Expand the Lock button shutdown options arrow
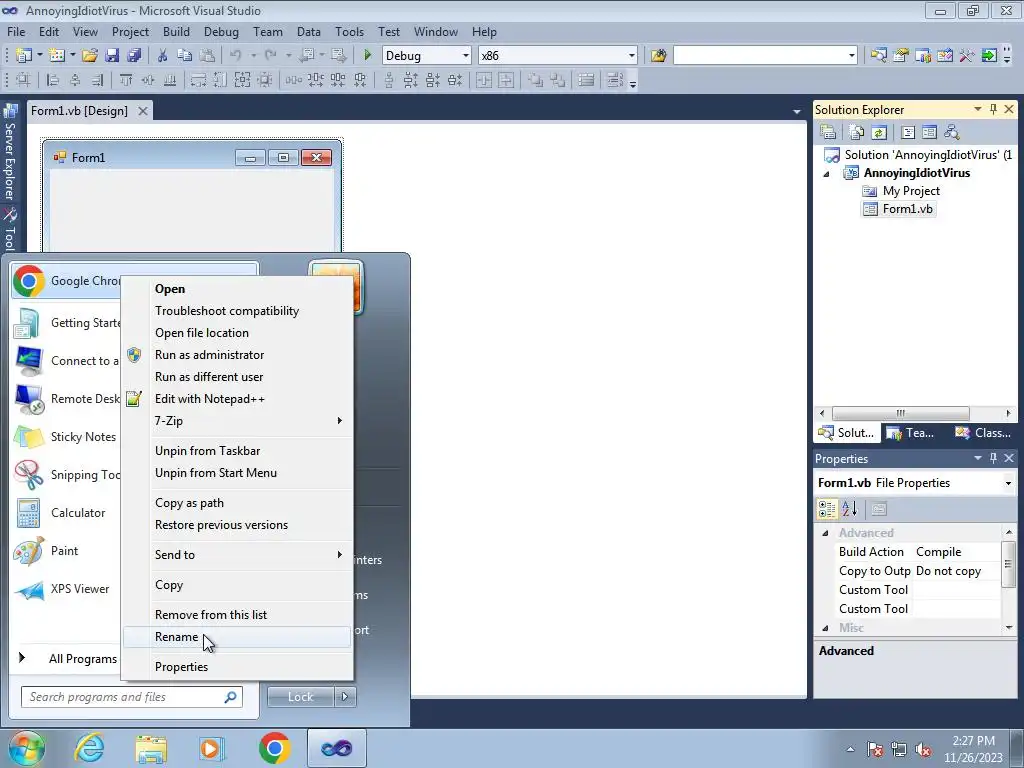The image size is (1024, 768). (345, 697)
